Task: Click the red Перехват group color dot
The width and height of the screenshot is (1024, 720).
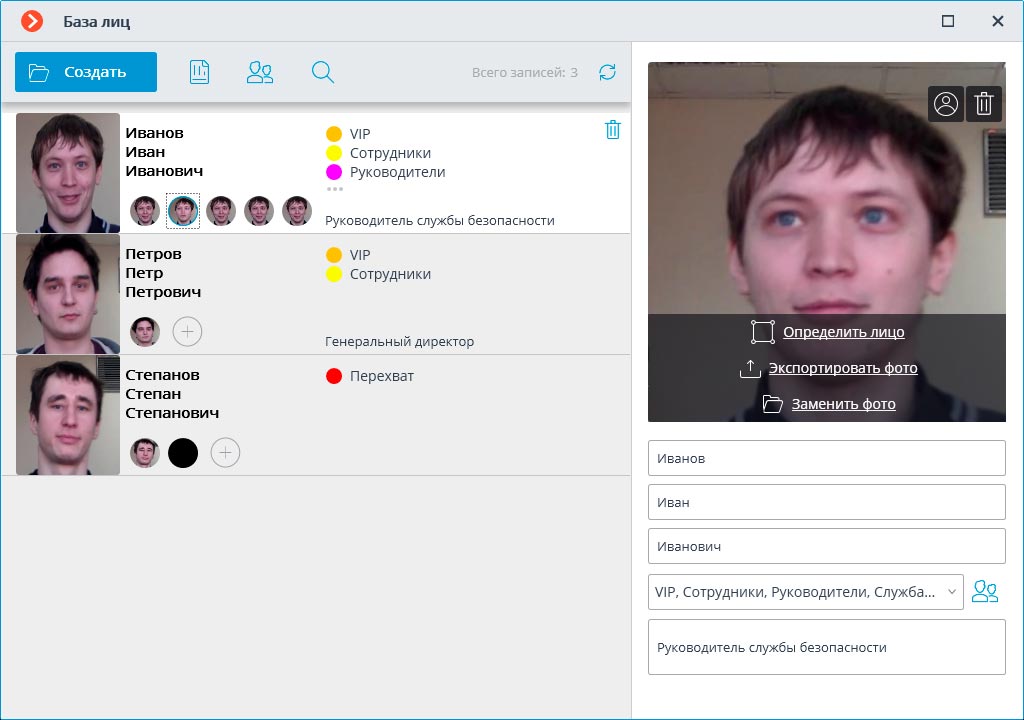Action: click(x=334, y=376)
